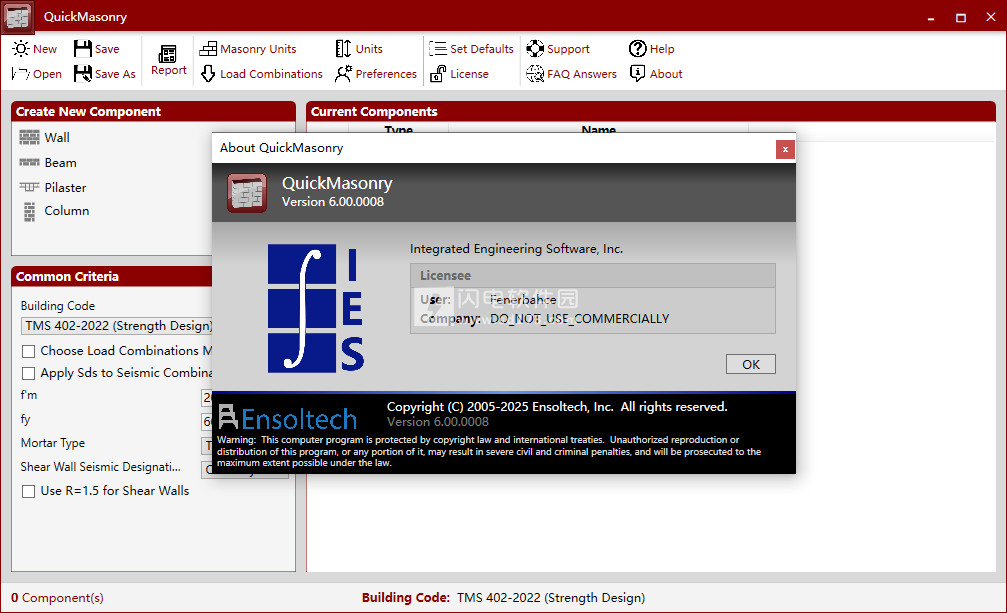This screenshot has width=1007, height=613.
Task: Open the Preferences dialog
Action: (x=375, y=73)
